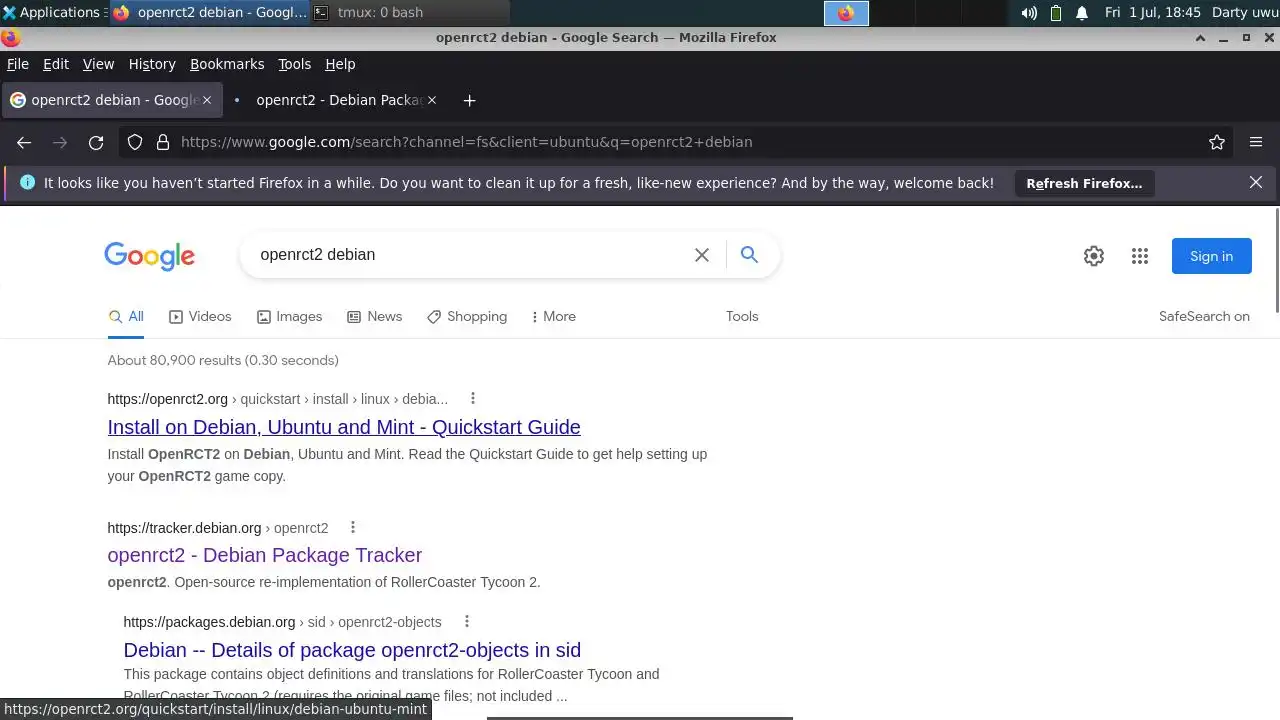Open openrct2 - Debian Package Tracker result
The height and width of the screenshot is (720, 1280).
tap(265, 555)
